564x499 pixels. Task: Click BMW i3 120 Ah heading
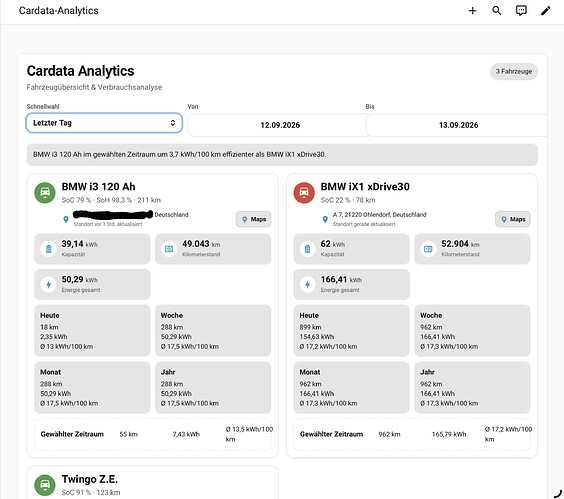coord(99,187)
